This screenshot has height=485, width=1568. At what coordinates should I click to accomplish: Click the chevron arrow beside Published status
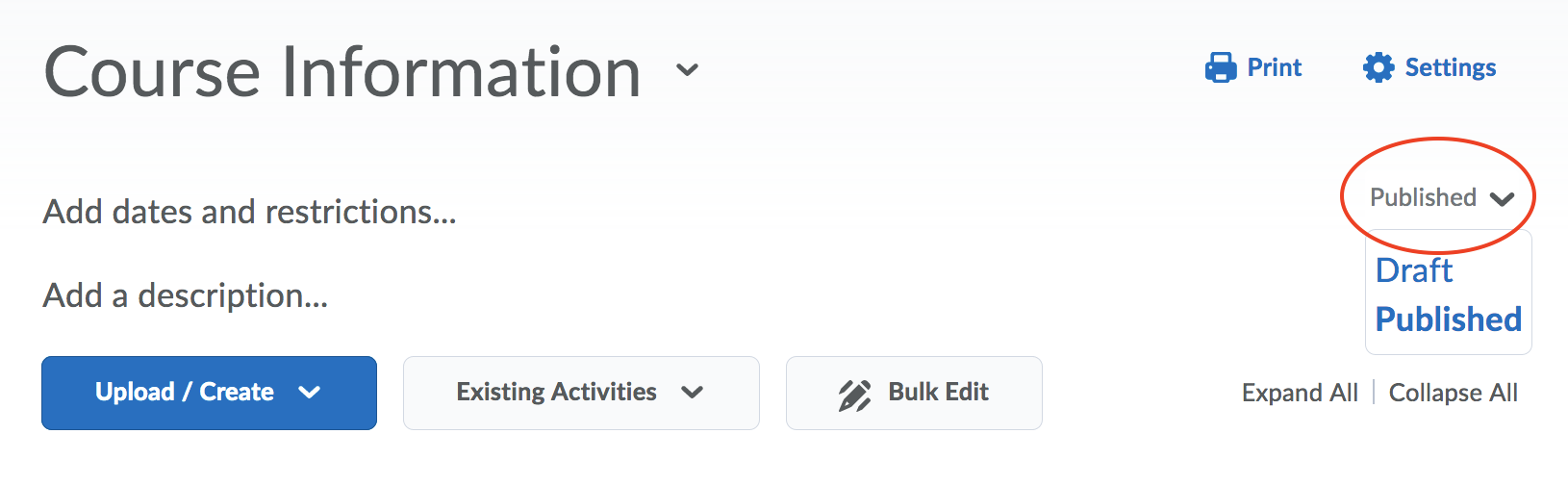1502,199
